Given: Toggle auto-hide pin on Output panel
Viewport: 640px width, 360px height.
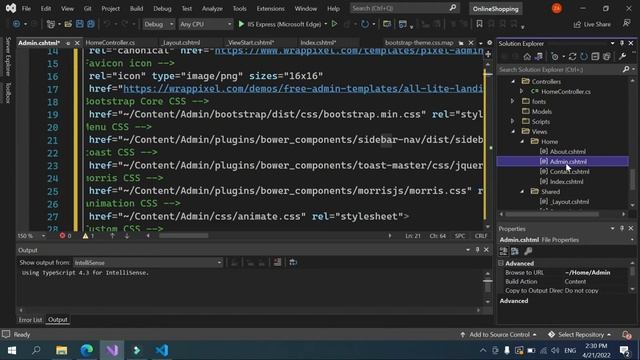Looking at the screenshot, I should [477, 250].
